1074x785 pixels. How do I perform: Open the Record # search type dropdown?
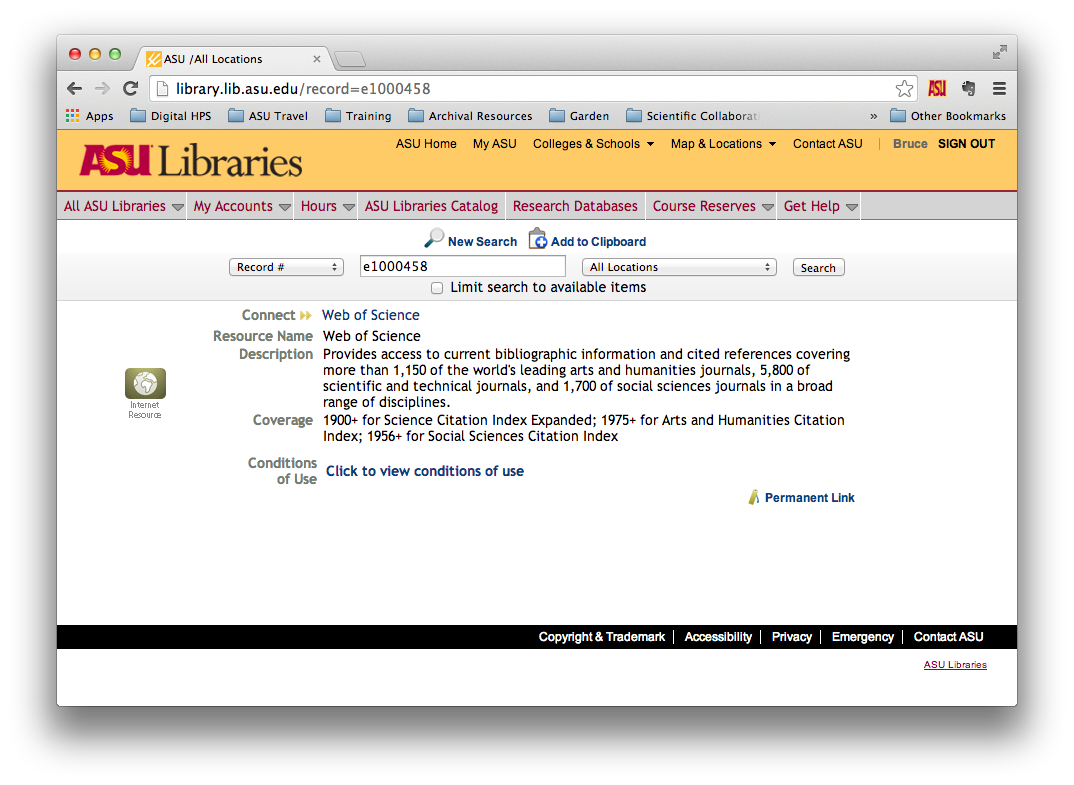click(x=286, y=267)
